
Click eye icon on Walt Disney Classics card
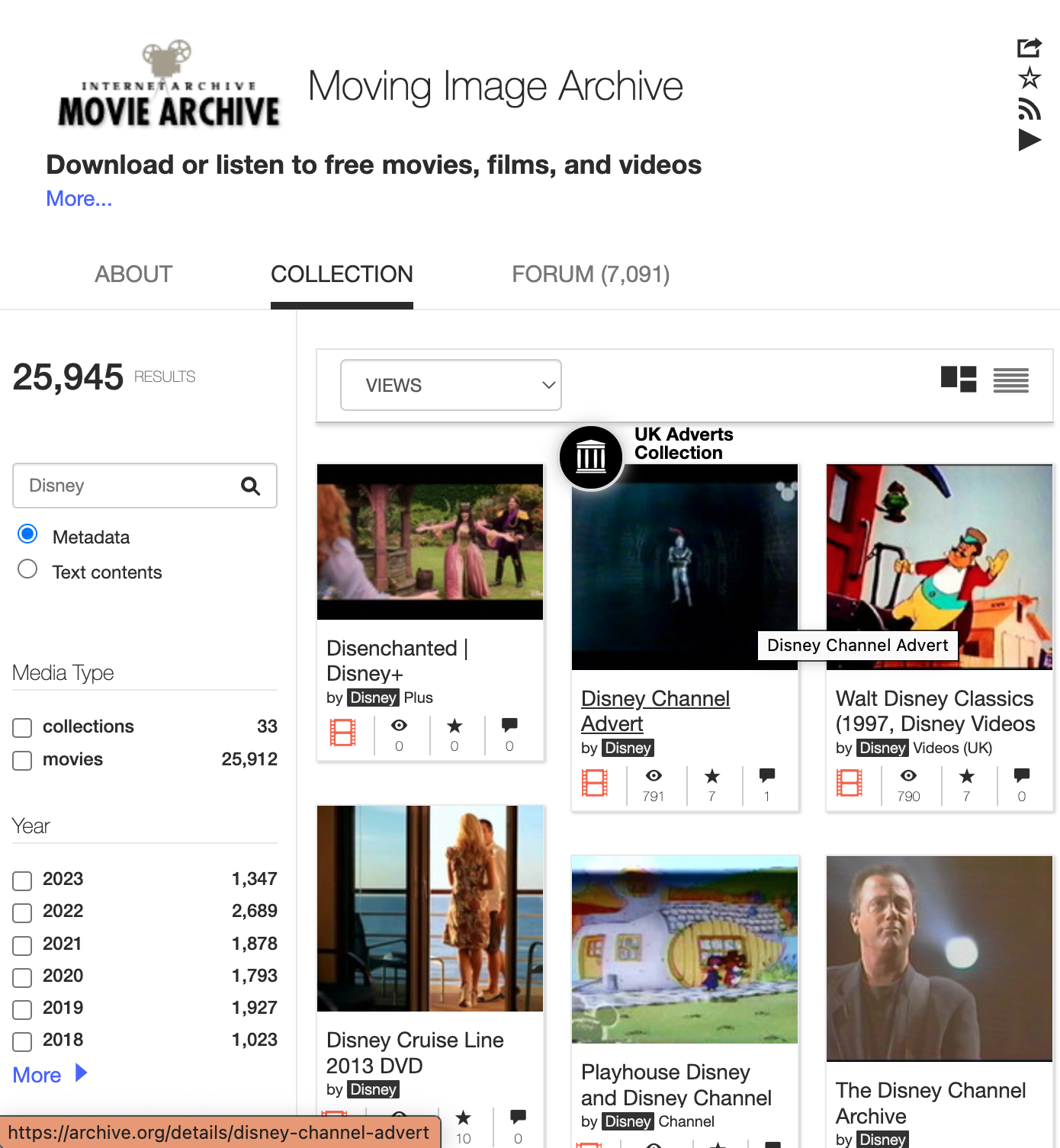(908, 775)
